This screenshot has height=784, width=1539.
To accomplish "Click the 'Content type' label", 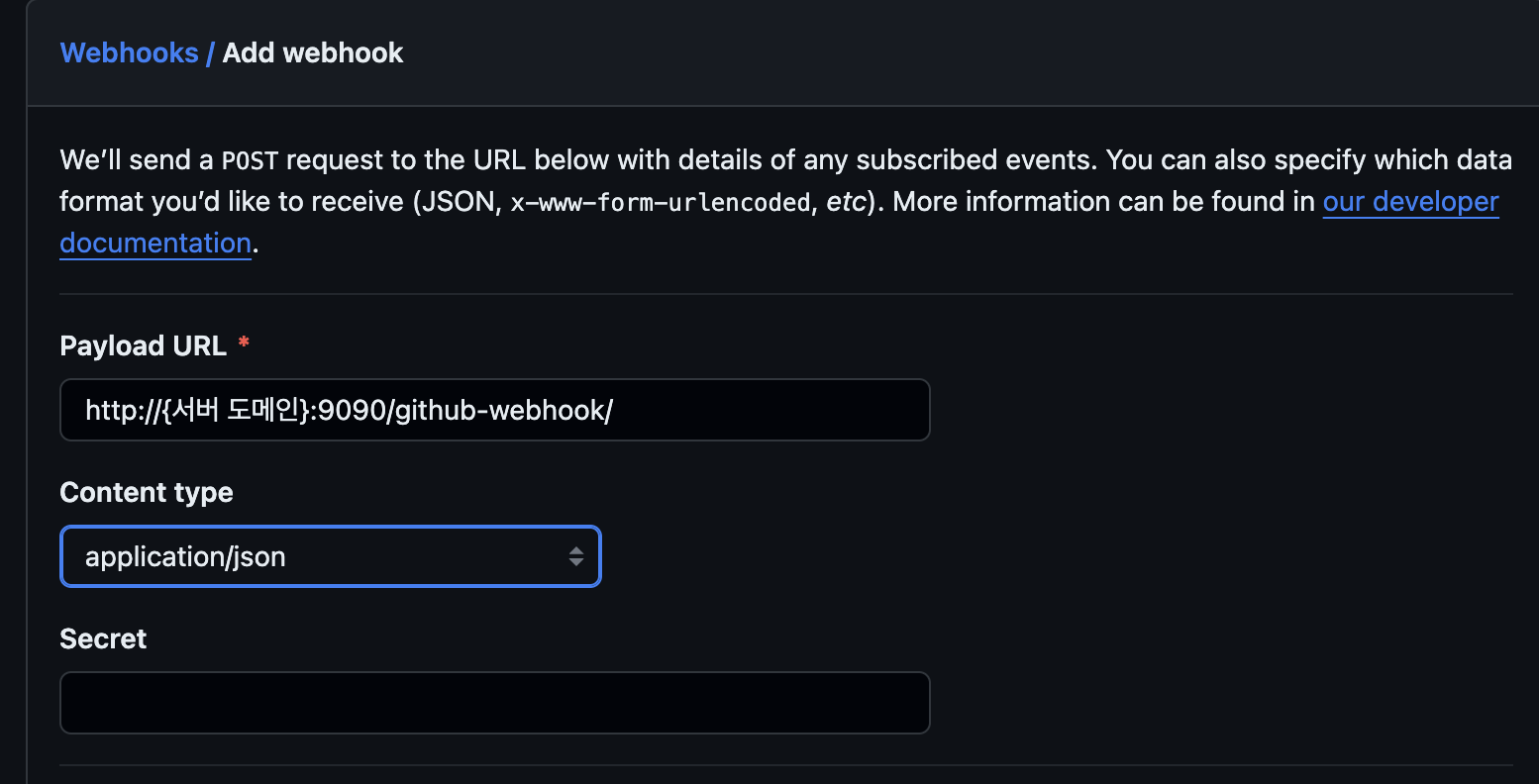I will (x=147, y=493).
